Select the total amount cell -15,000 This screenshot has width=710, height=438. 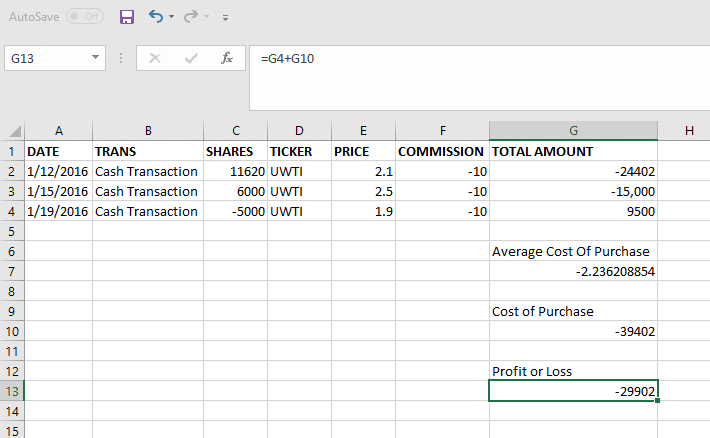(573, 191)
